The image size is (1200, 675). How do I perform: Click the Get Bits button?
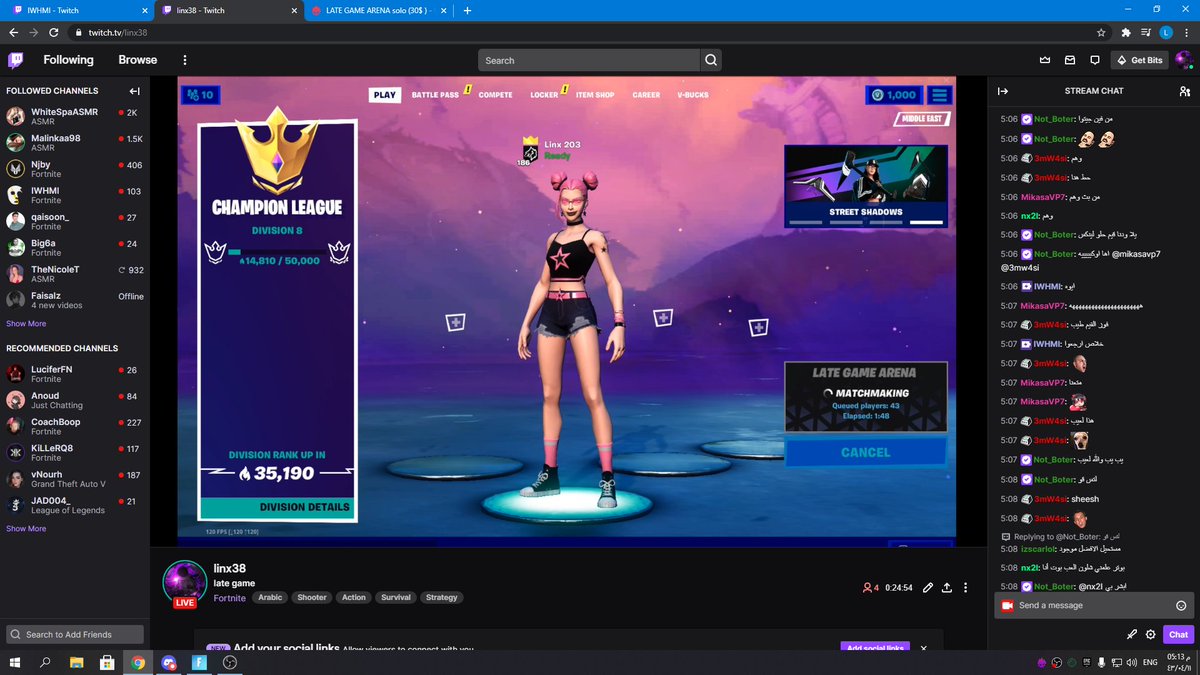[1140, 60]
